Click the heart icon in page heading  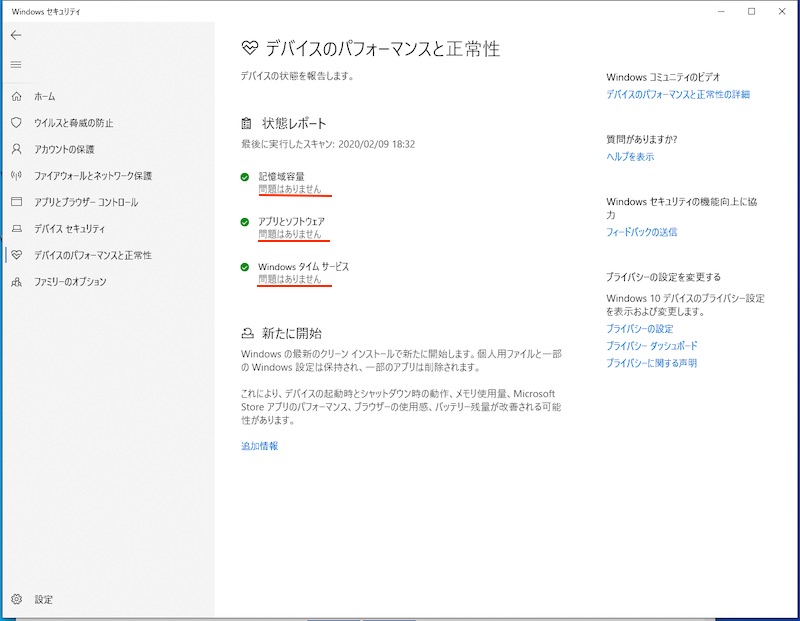pyautogui.click(x=249, y=48)
